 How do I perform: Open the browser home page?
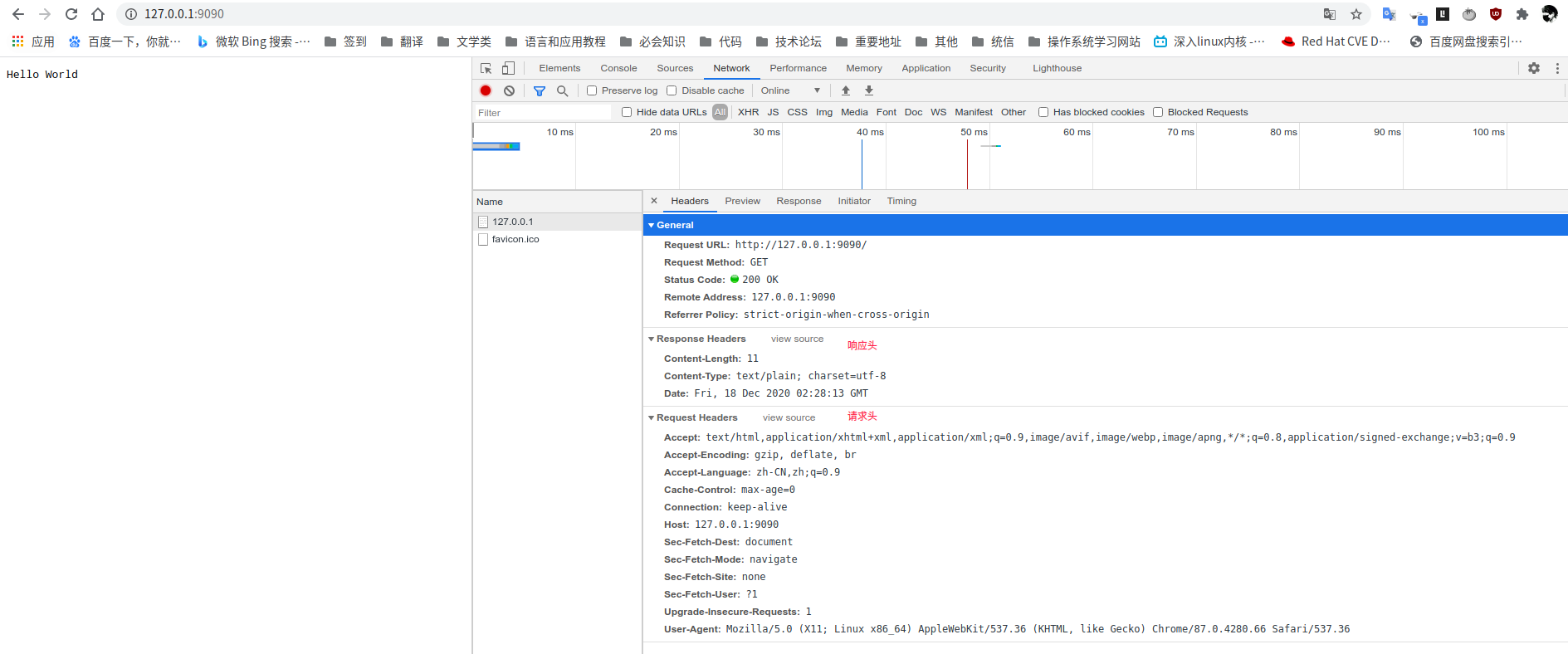point(98,14)
